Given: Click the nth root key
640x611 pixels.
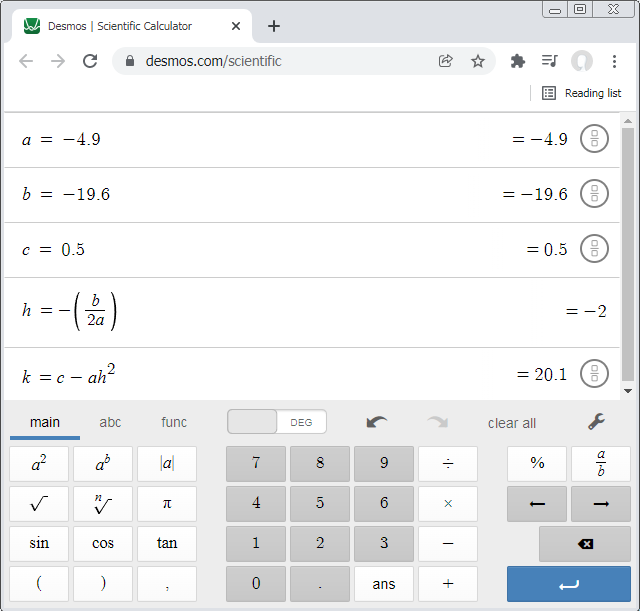Looking at the screenshot, I should click(103, 504).
